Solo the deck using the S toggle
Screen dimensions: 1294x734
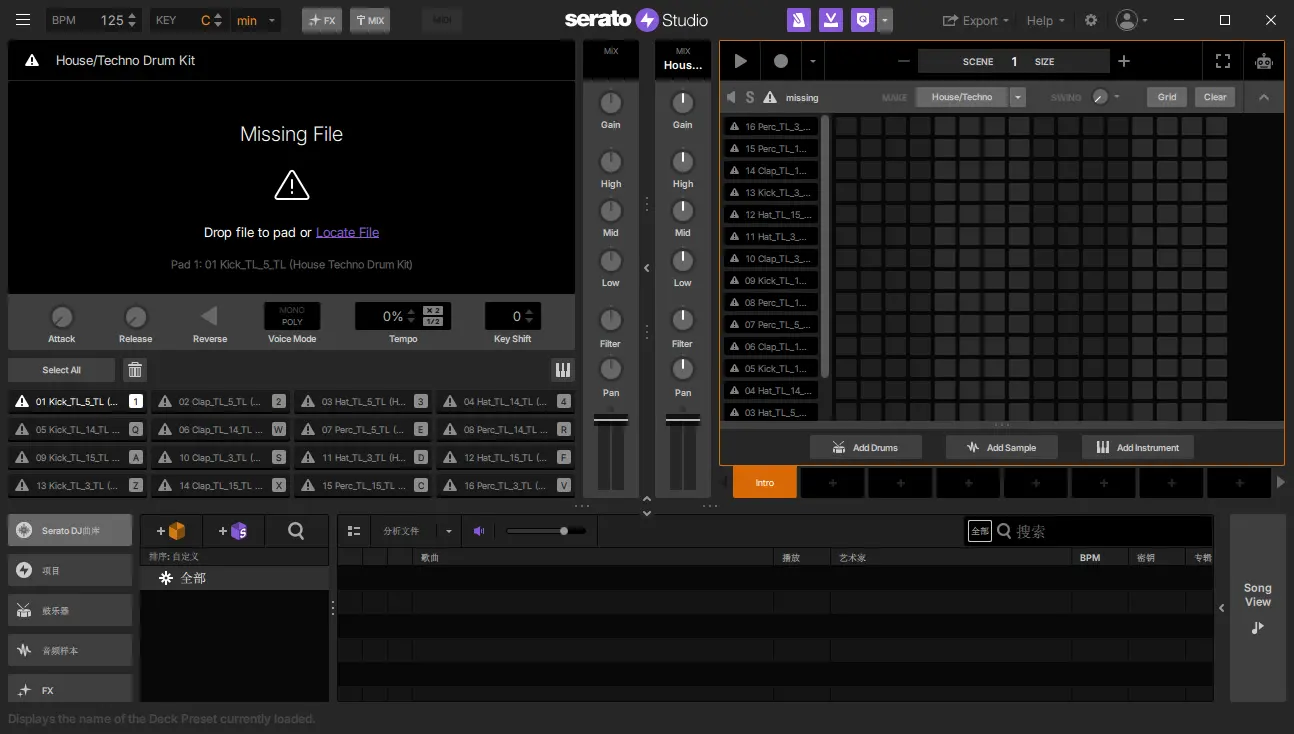(x=750, y=97)
